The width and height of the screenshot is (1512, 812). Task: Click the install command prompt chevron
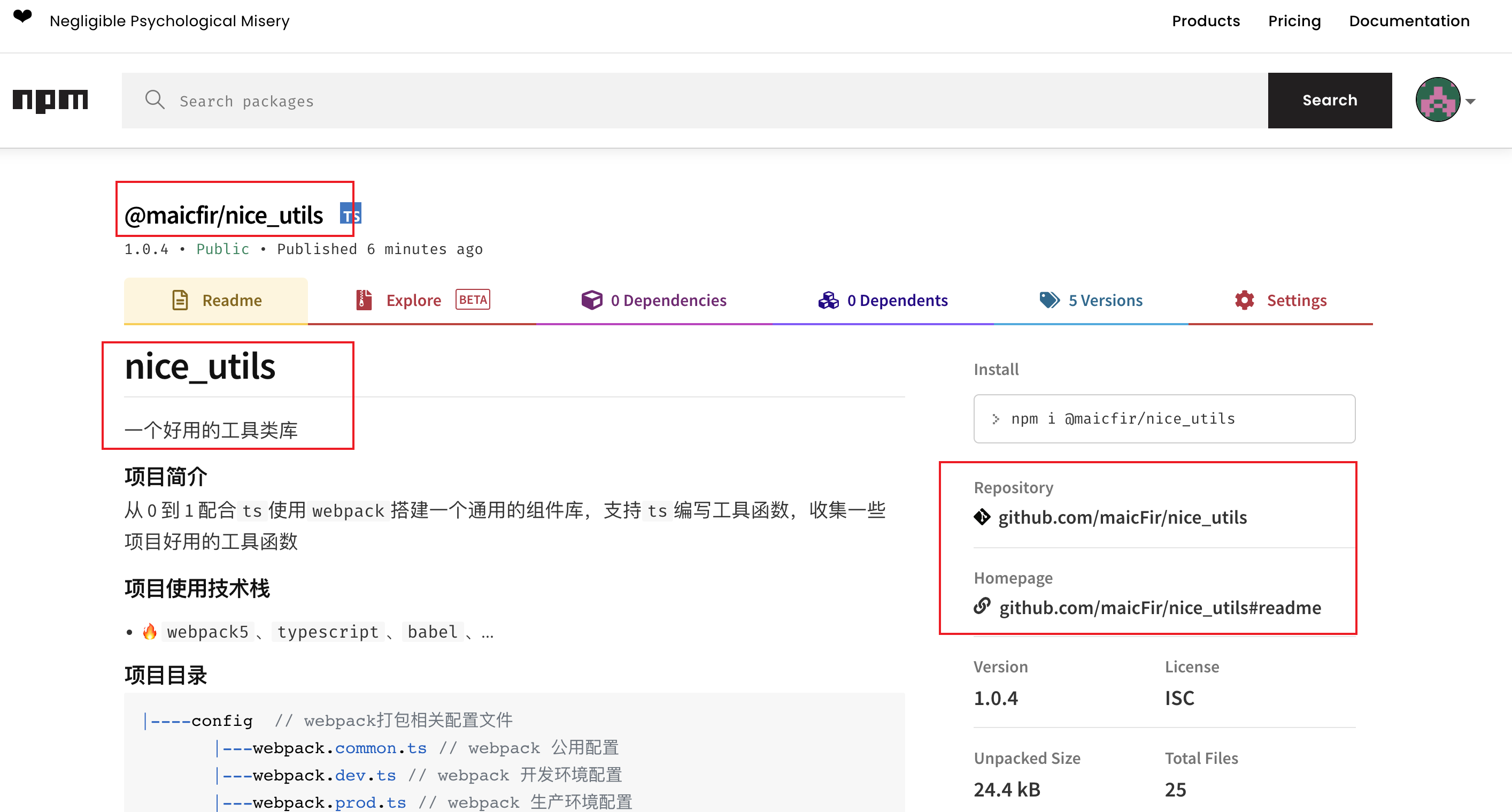pyautogui.click(x=996, y=419)
